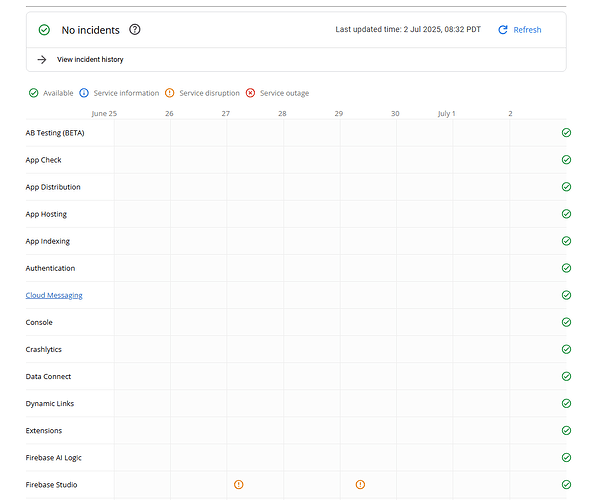
Task: Click Authentication status checkmark
Action: pos(566,268)
